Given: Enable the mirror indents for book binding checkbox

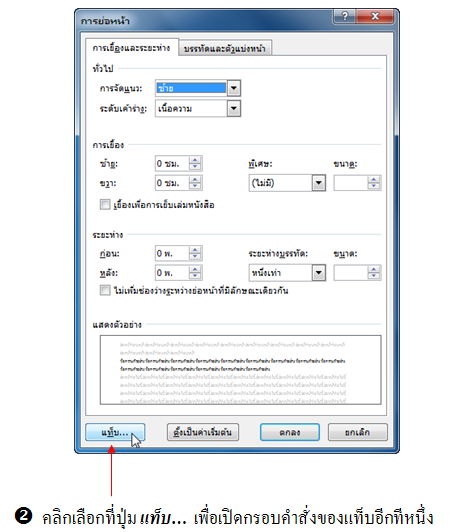Looking at the screenshot, I should coord(105,204).
